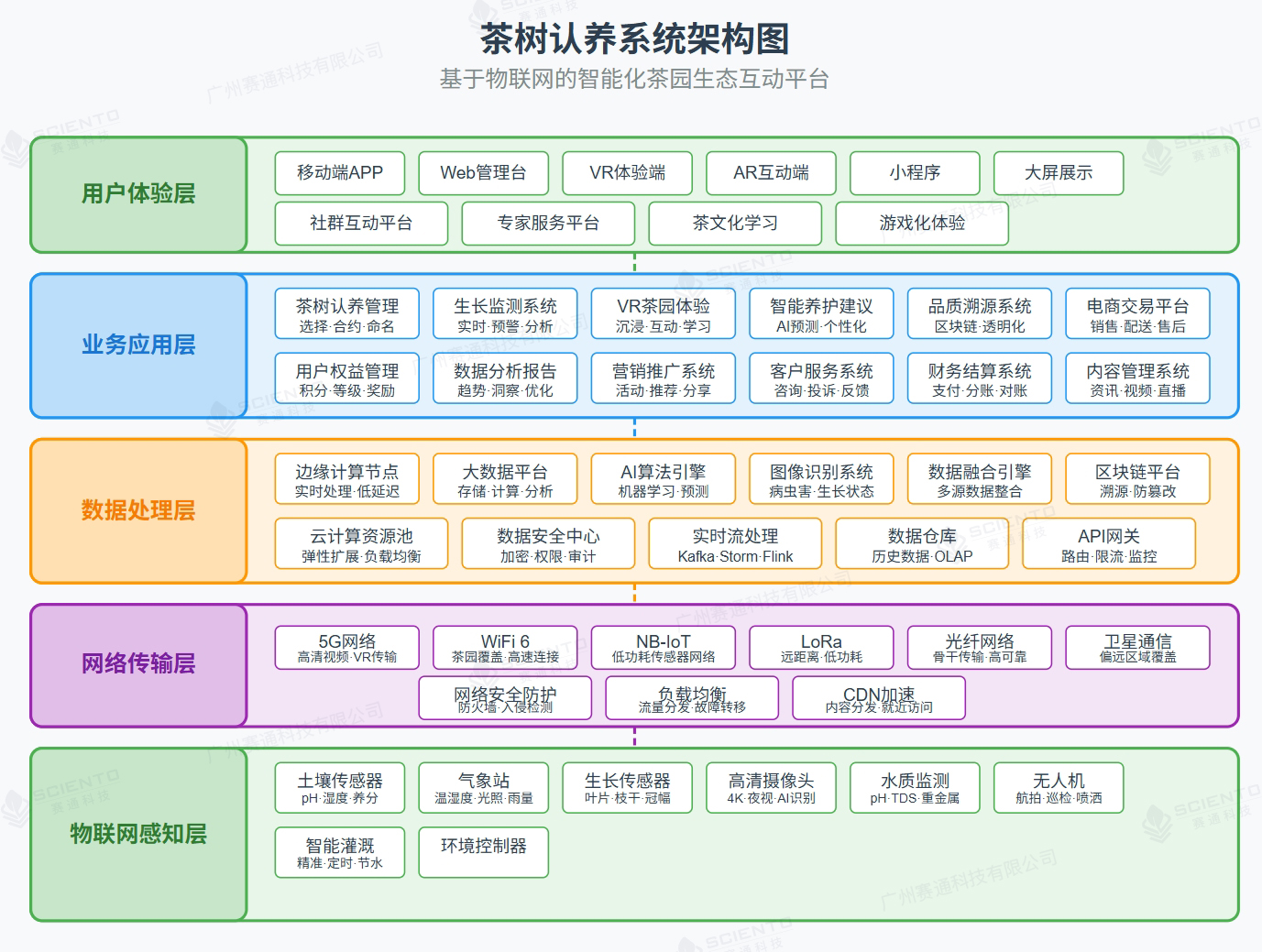Select the AI算法引擎 box
Screen dimensions: 1262x952
[x=664, y=479]
